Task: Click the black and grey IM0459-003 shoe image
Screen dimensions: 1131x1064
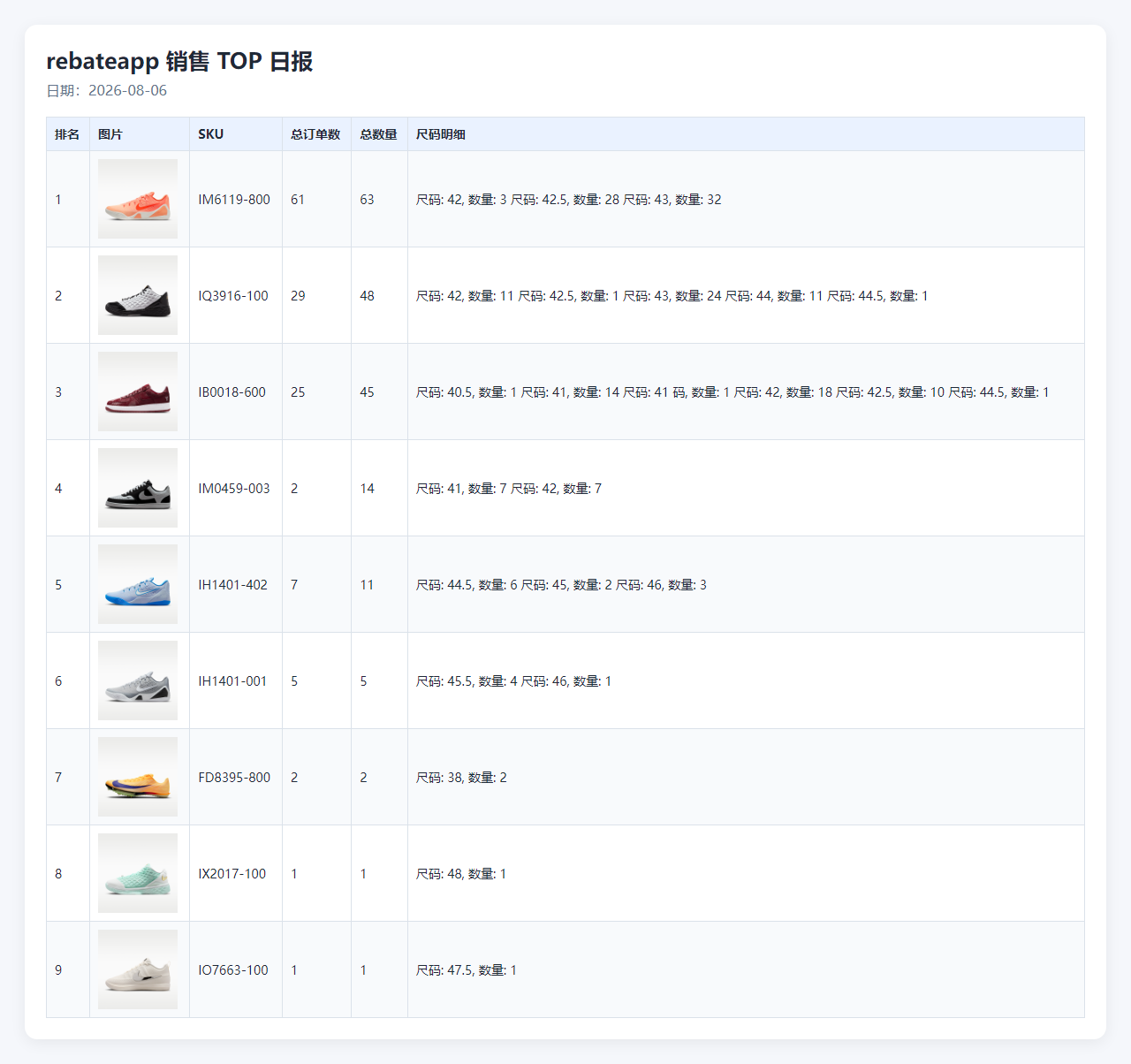Action: tap(138, 488)
